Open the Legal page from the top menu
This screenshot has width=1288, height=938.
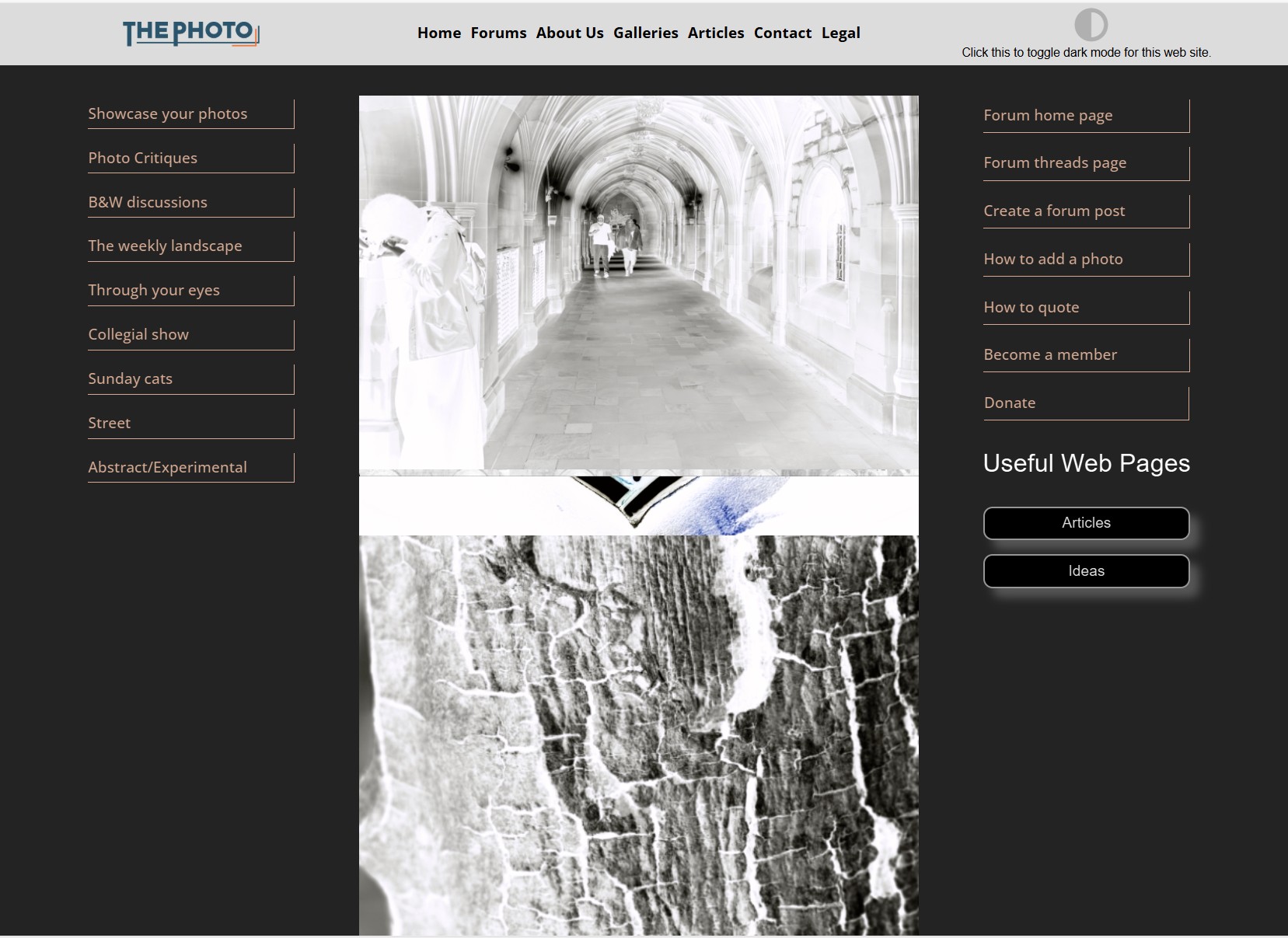coord(841,33)
